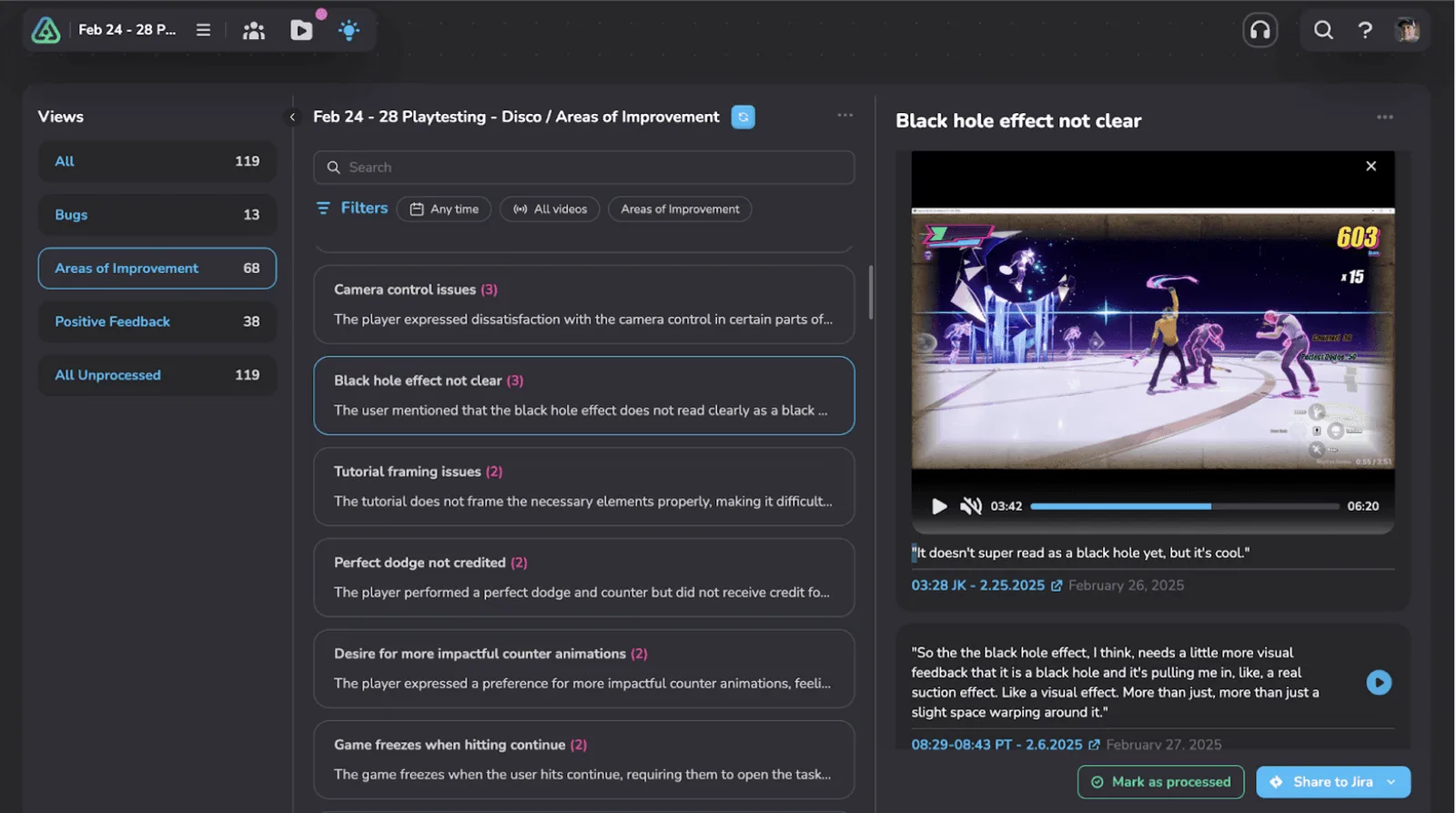Close the video player overlay

click(1371, 166)
